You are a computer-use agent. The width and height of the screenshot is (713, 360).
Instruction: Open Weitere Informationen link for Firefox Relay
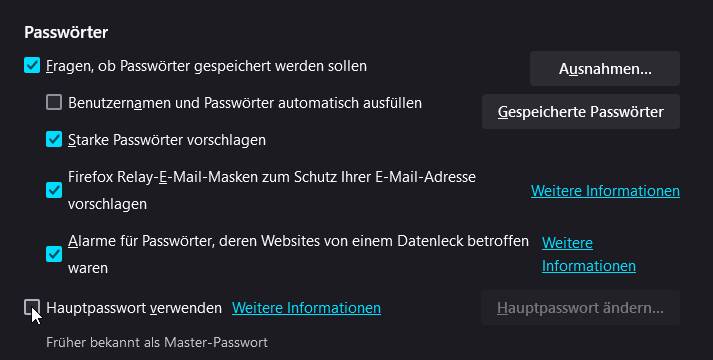(605, 191)
